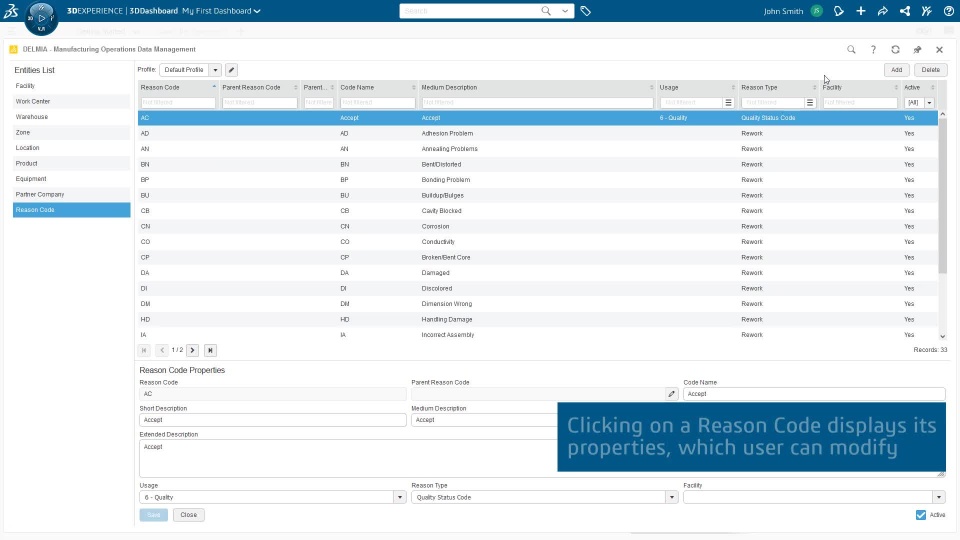Viewport: 960px width, 540px height.
Task: Click the share arrow icon in top bar
Action: 883,11
